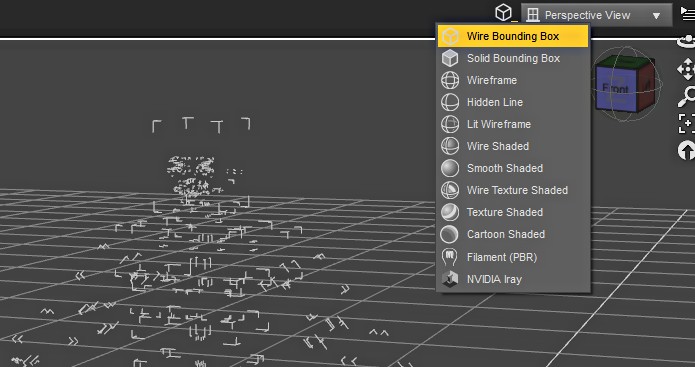The image size is (695, 367).
Task: Select Hidden Line draw style
Action: 513,102
